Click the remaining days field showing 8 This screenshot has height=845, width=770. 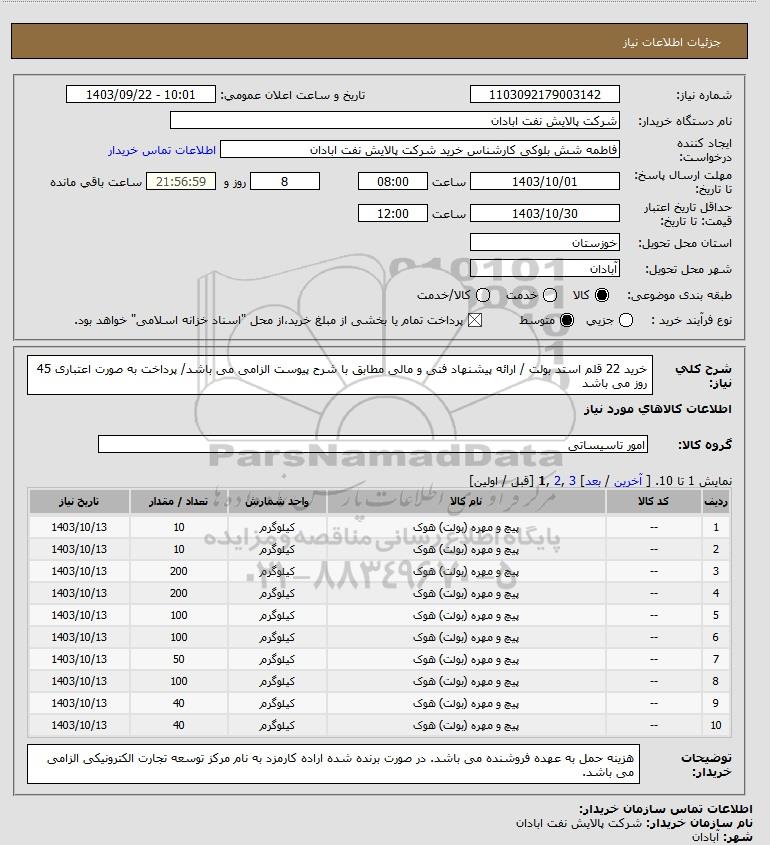(285, 182)
